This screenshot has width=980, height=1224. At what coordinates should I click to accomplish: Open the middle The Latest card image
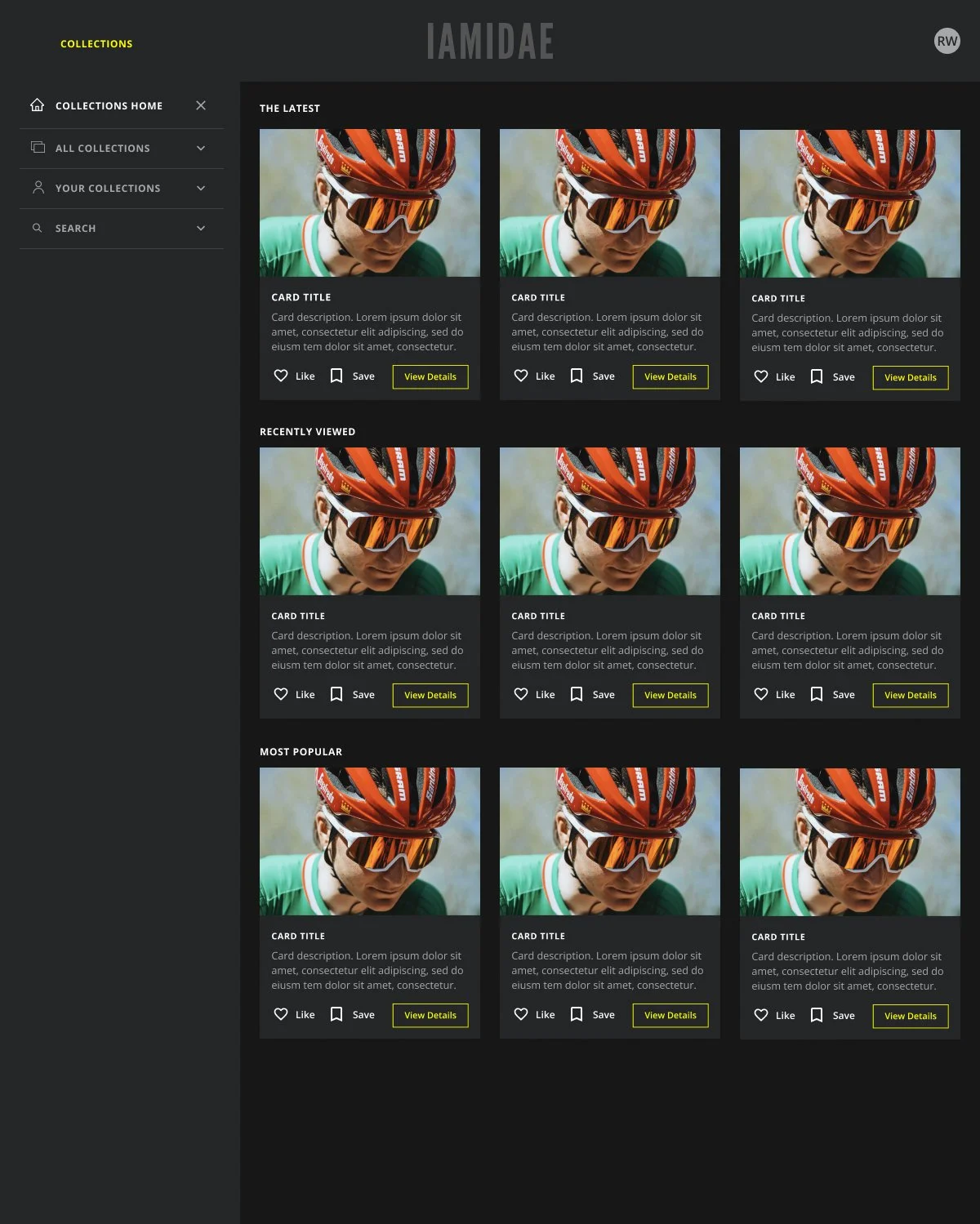[610, 203]
